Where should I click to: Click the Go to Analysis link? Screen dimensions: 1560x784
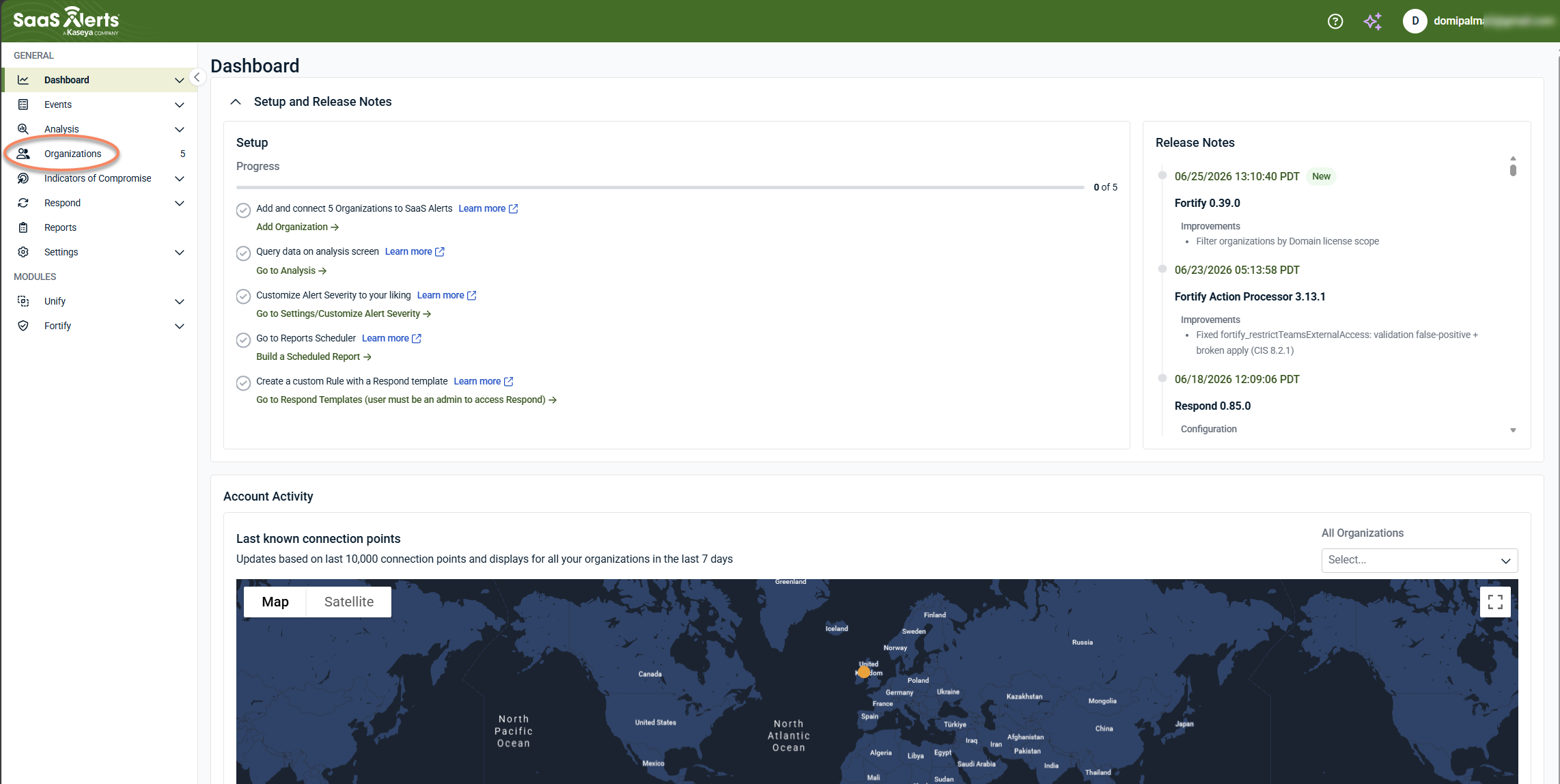[x=291, y=270]
